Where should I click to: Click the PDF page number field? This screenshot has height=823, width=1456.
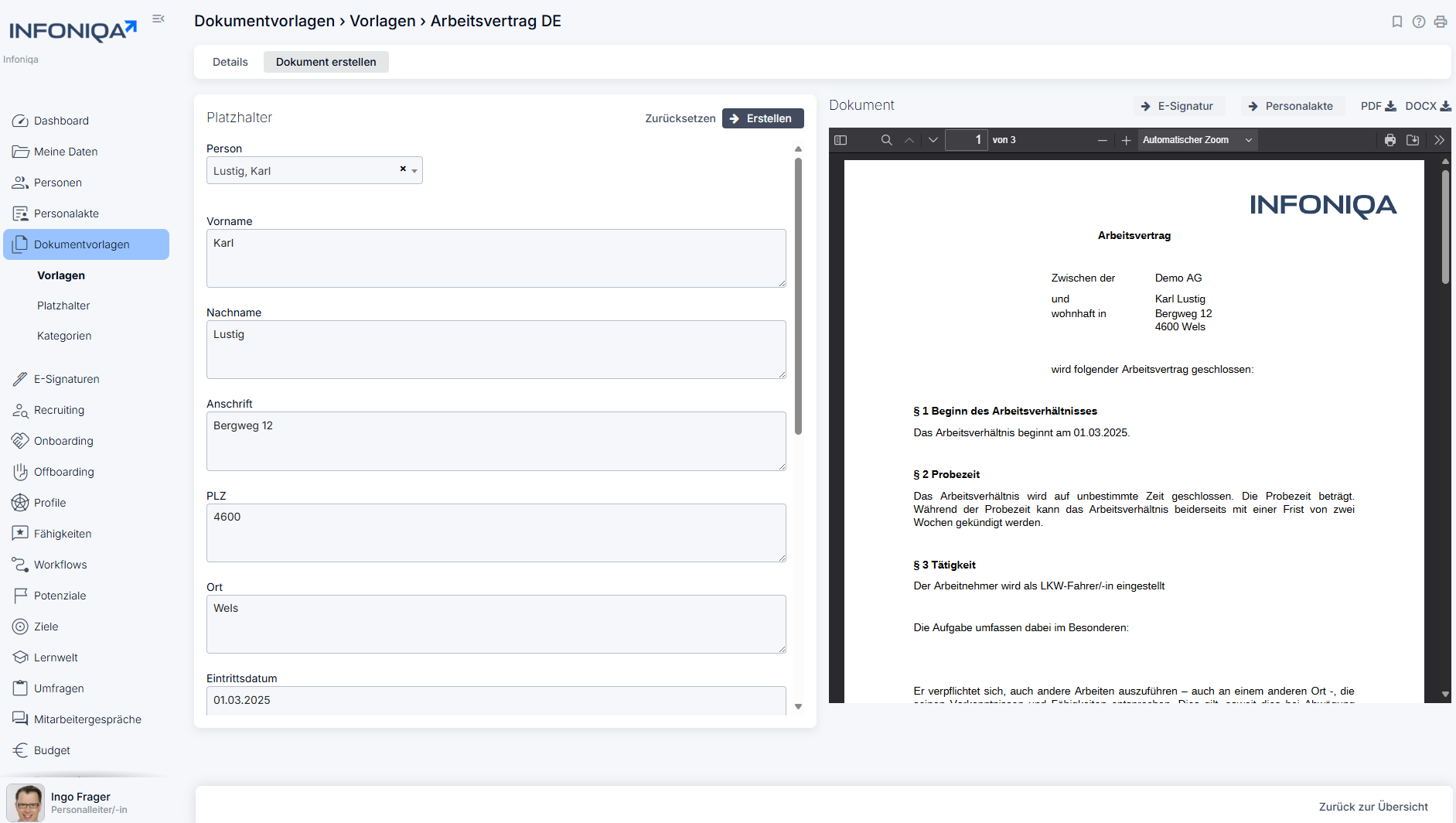967,140
